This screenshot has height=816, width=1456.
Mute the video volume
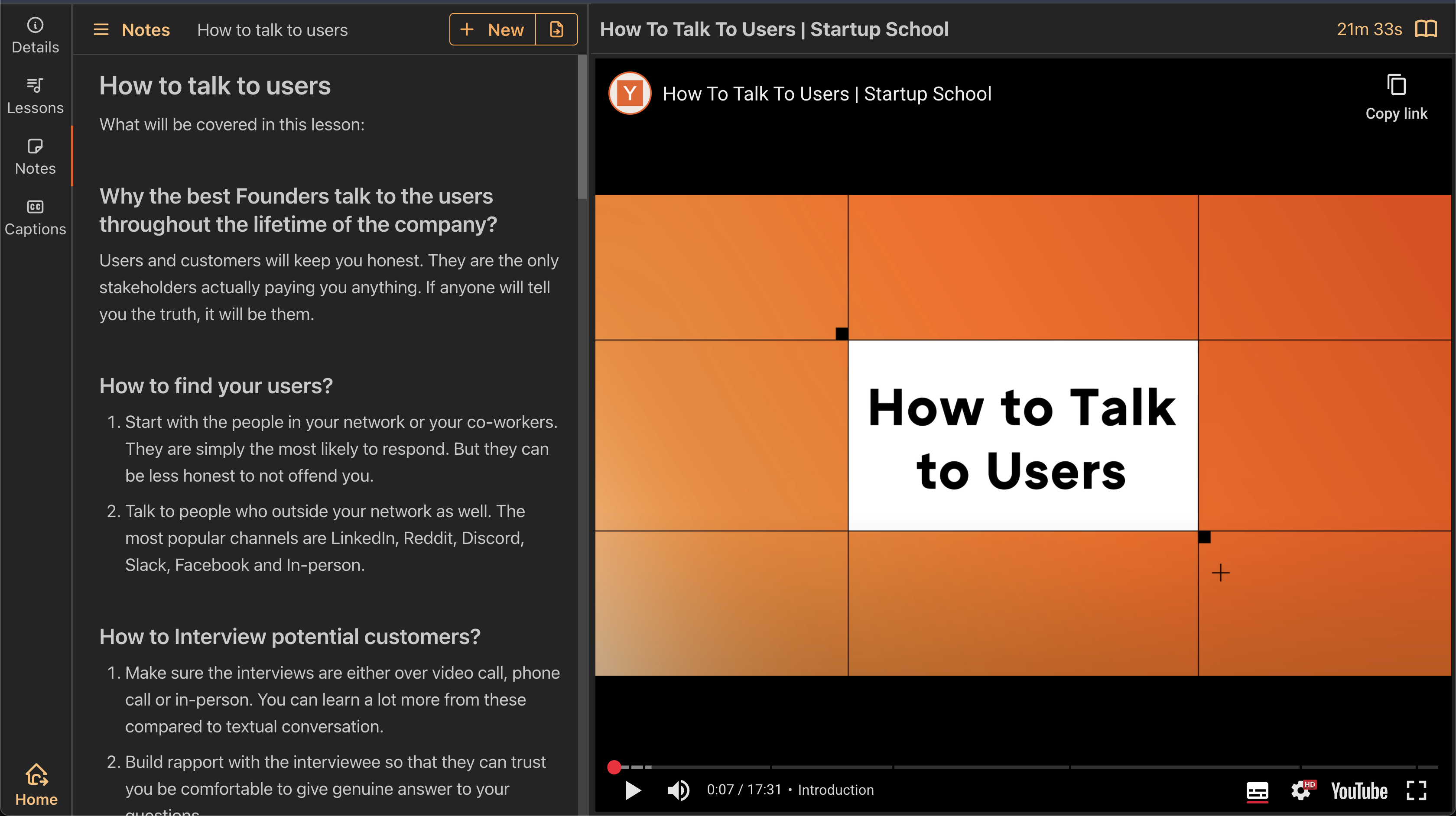(x=678, y=790)
